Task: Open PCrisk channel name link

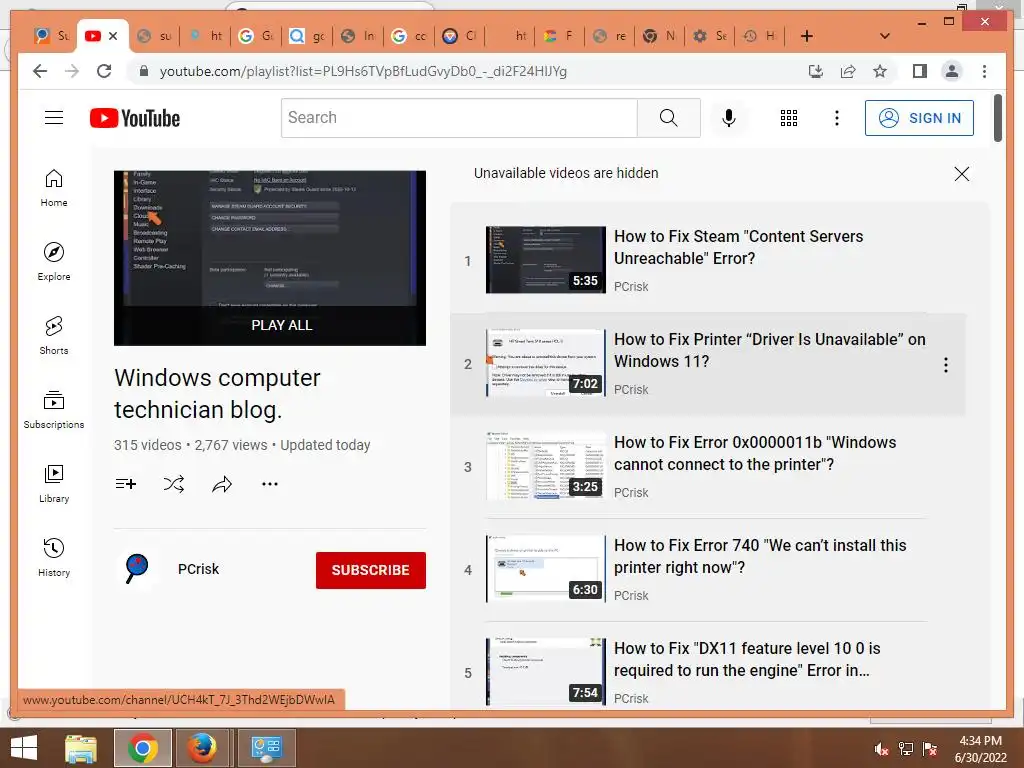Action: click(x=199, y=569)
